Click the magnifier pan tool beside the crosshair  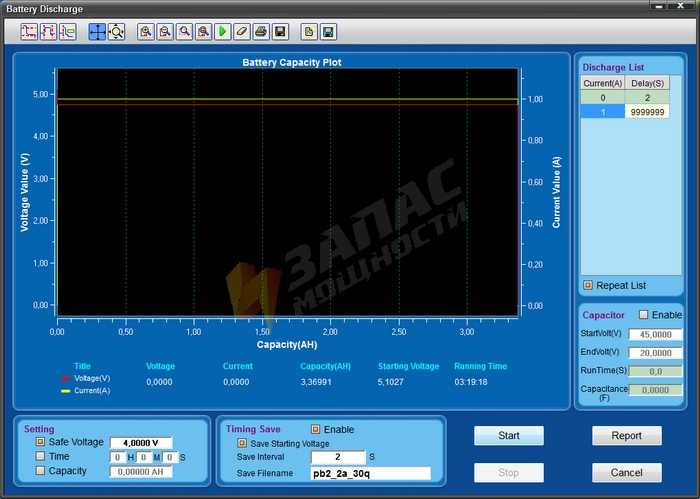[x=116, y=32]
